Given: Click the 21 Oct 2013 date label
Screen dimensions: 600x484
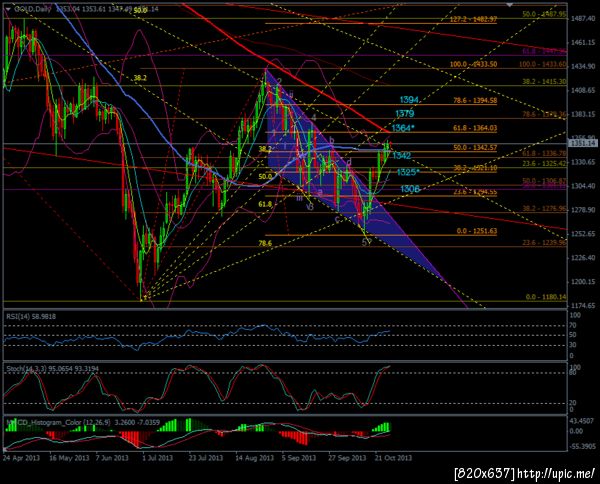Looking at the screenshot, I should coord(393,458).
